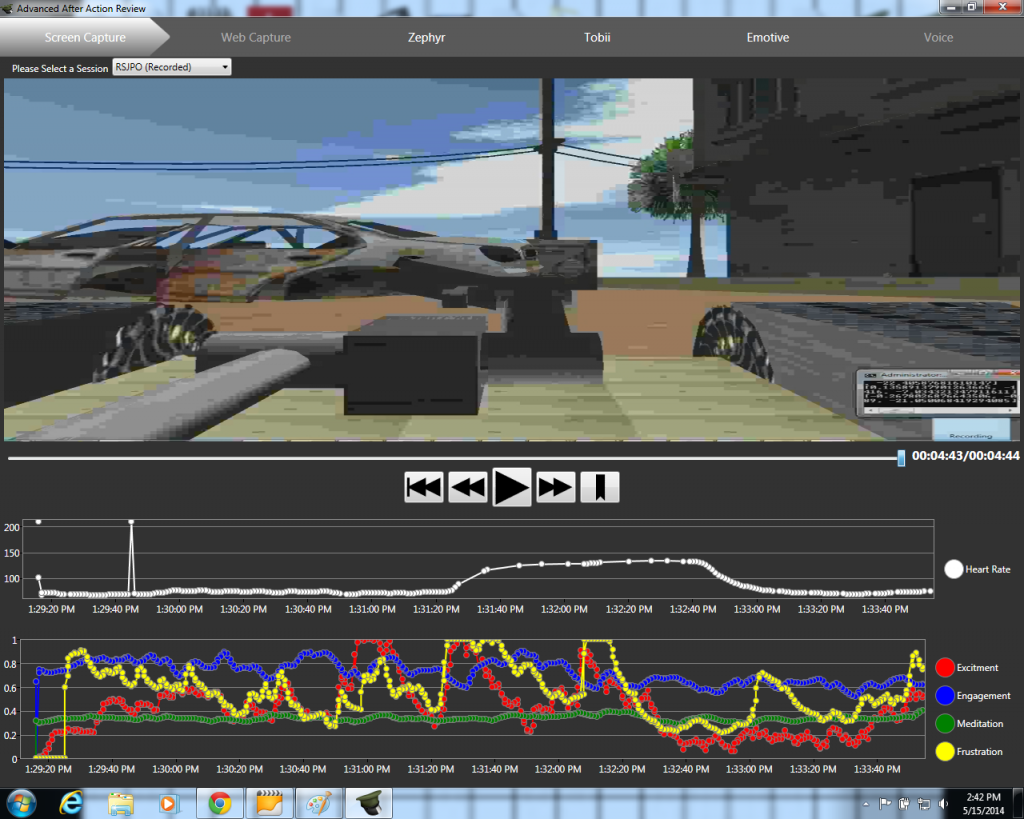Click the Windows Start button
This screenshot has width=1024, height=819.
21,803
